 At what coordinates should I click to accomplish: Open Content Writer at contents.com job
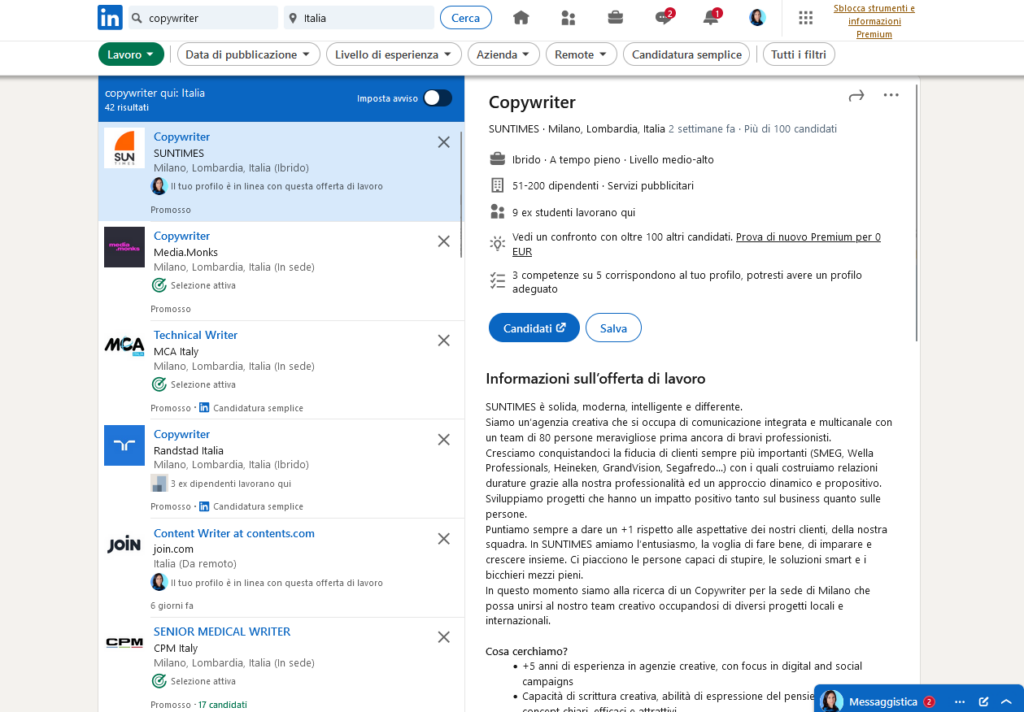click(x=234, y=533)
